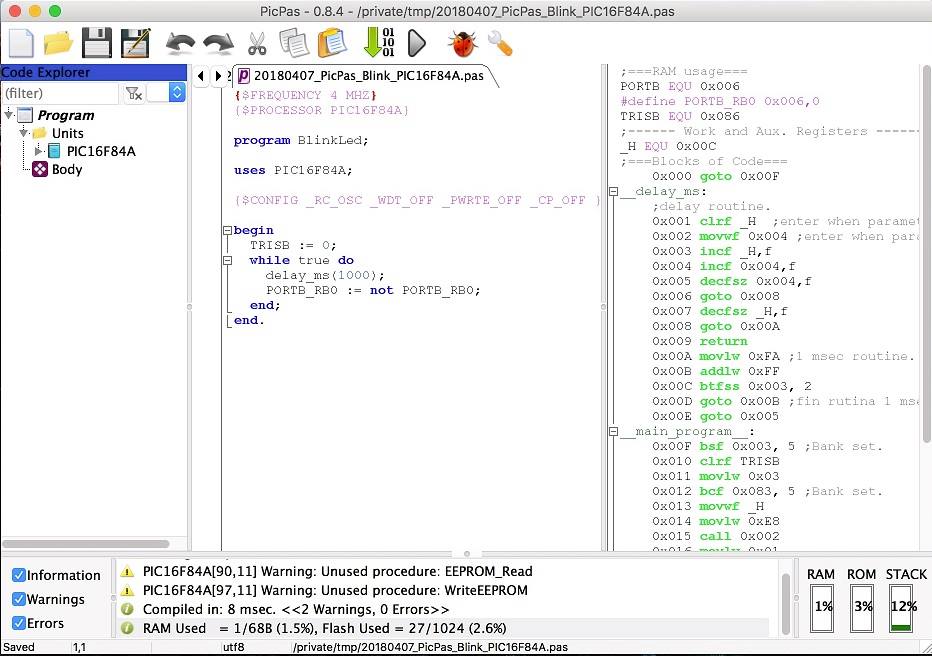This screenshot has height=656, width=932.
Task: Undo the last edit with the left arrow icon
Action: point(180,43)
